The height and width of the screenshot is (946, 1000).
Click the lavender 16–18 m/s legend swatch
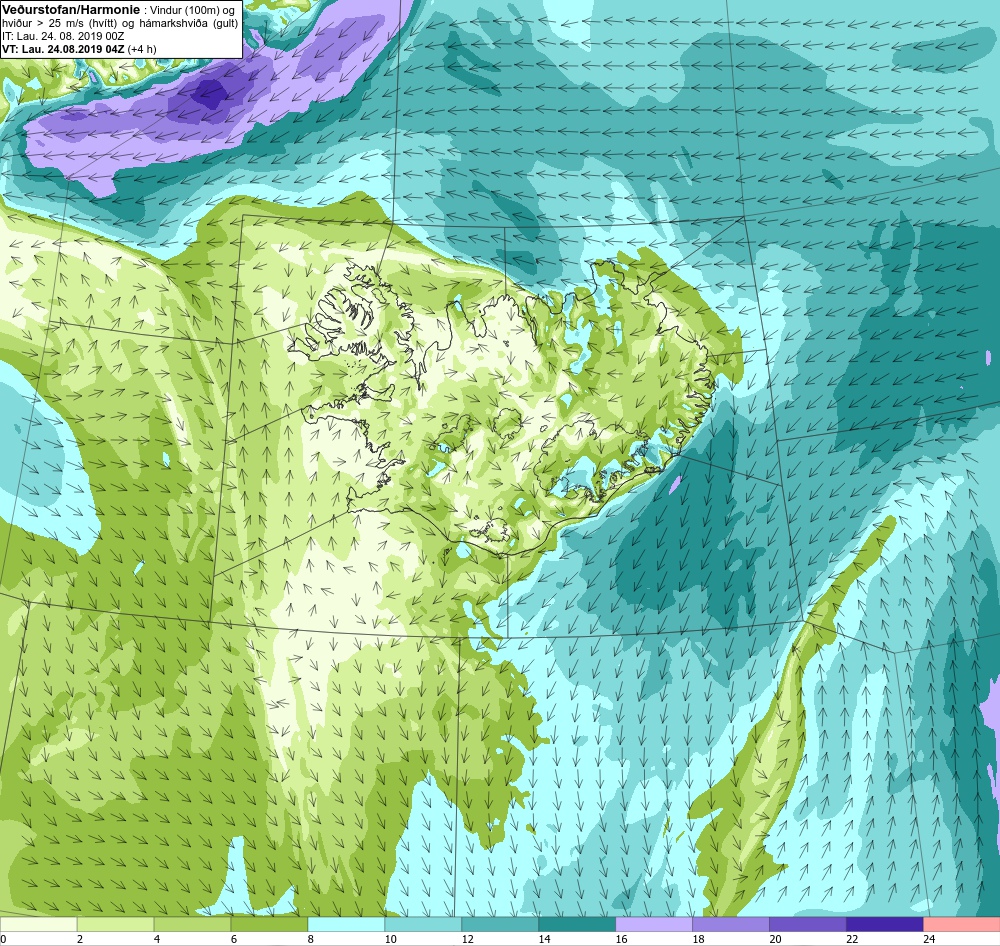tap(654, 924)
